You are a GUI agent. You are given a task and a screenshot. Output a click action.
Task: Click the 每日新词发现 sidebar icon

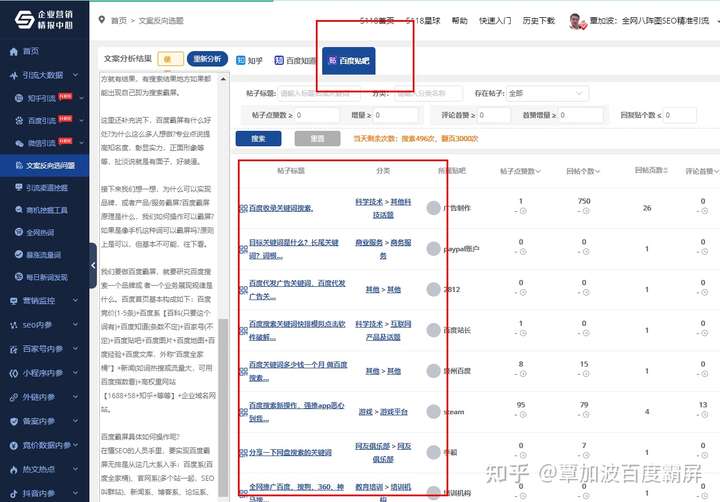tap(19, 277)
